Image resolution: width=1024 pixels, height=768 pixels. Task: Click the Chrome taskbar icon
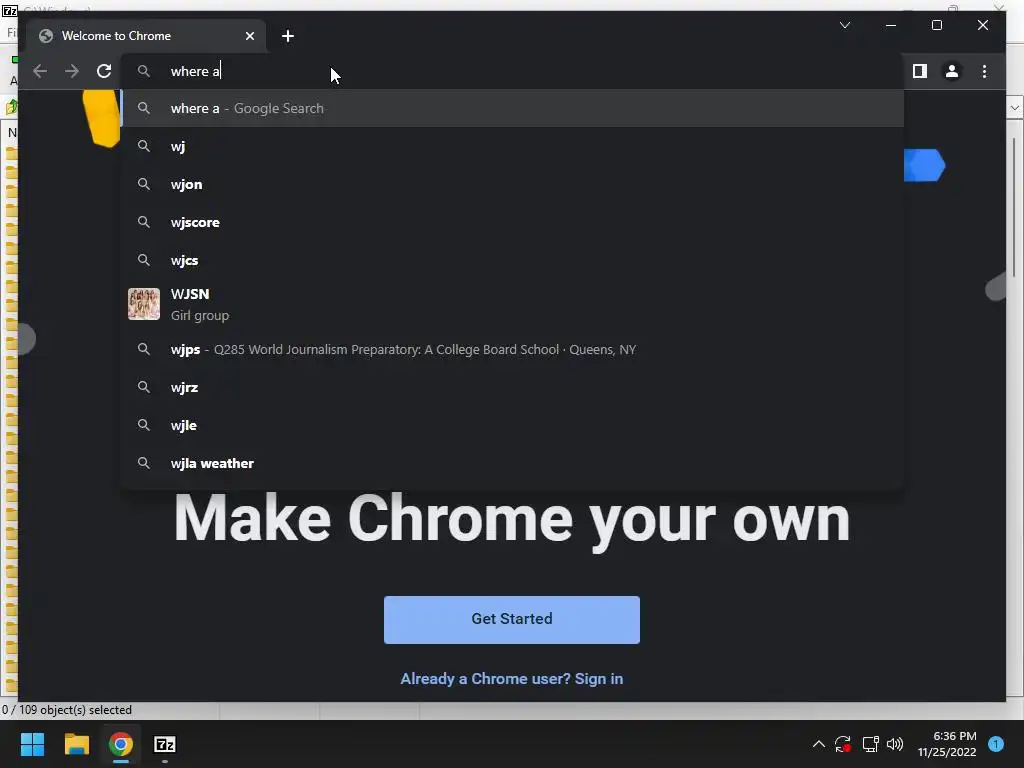click(x=121, y=744)
